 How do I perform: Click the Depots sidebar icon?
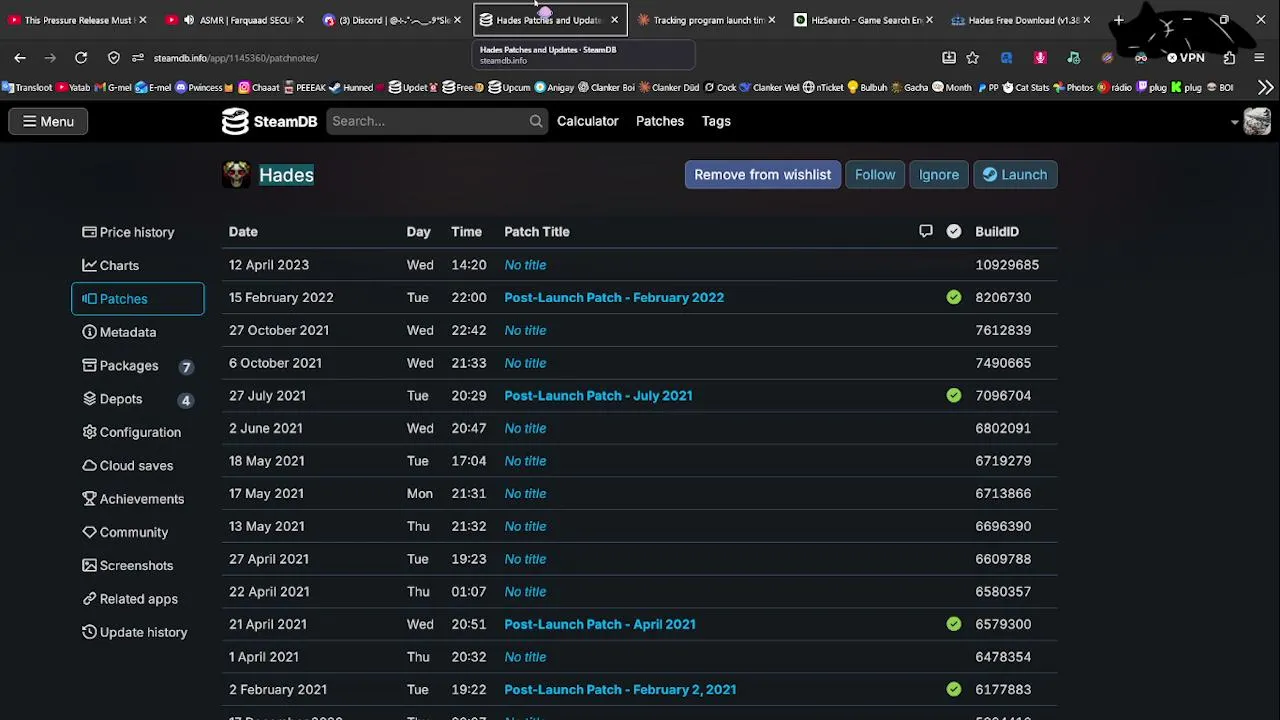[x=89, y=398]
